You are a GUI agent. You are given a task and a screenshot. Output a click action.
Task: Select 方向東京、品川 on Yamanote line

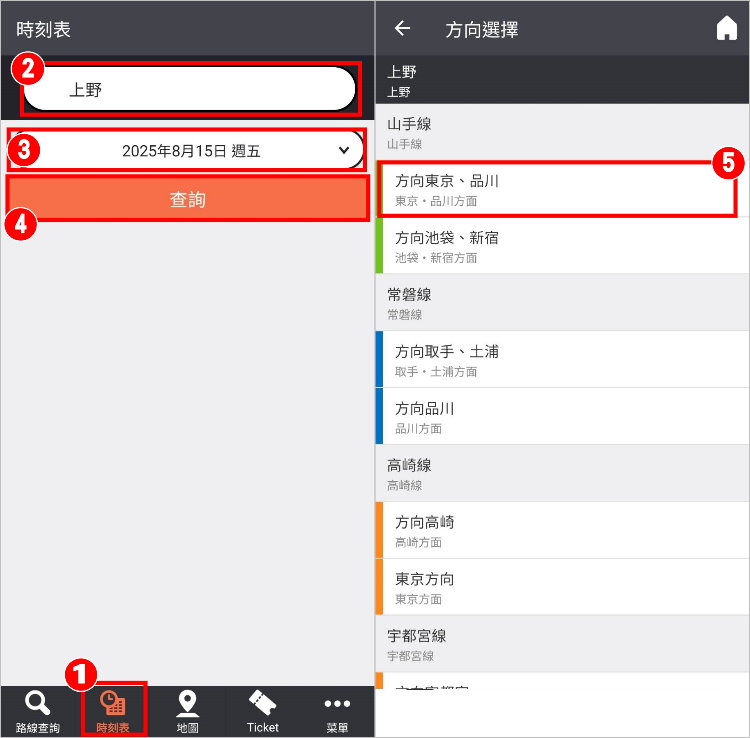(562, 189)
